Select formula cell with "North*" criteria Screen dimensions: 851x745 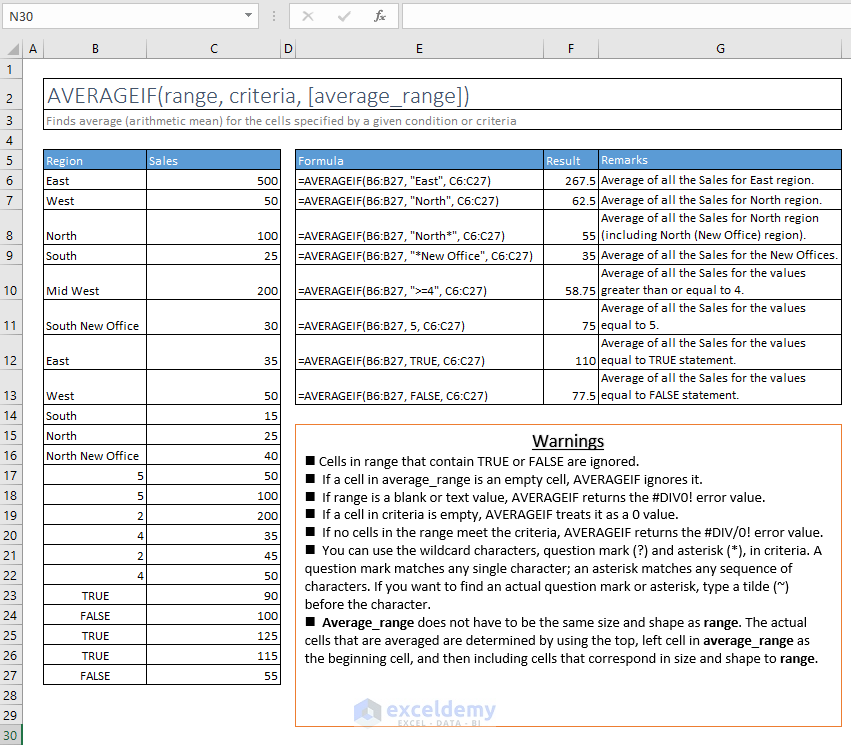pos(419,227)
